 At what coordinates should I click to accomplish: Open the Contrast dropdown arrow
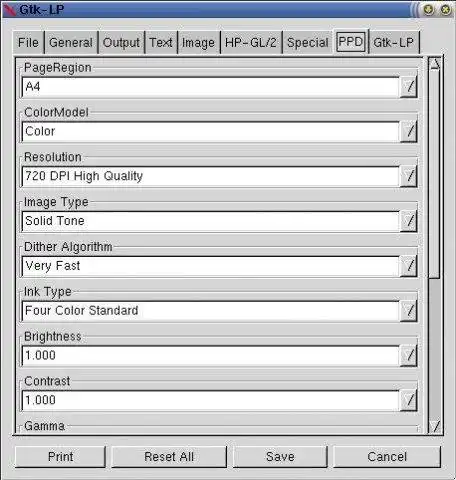pyautogui.click(x=409, y=400)
